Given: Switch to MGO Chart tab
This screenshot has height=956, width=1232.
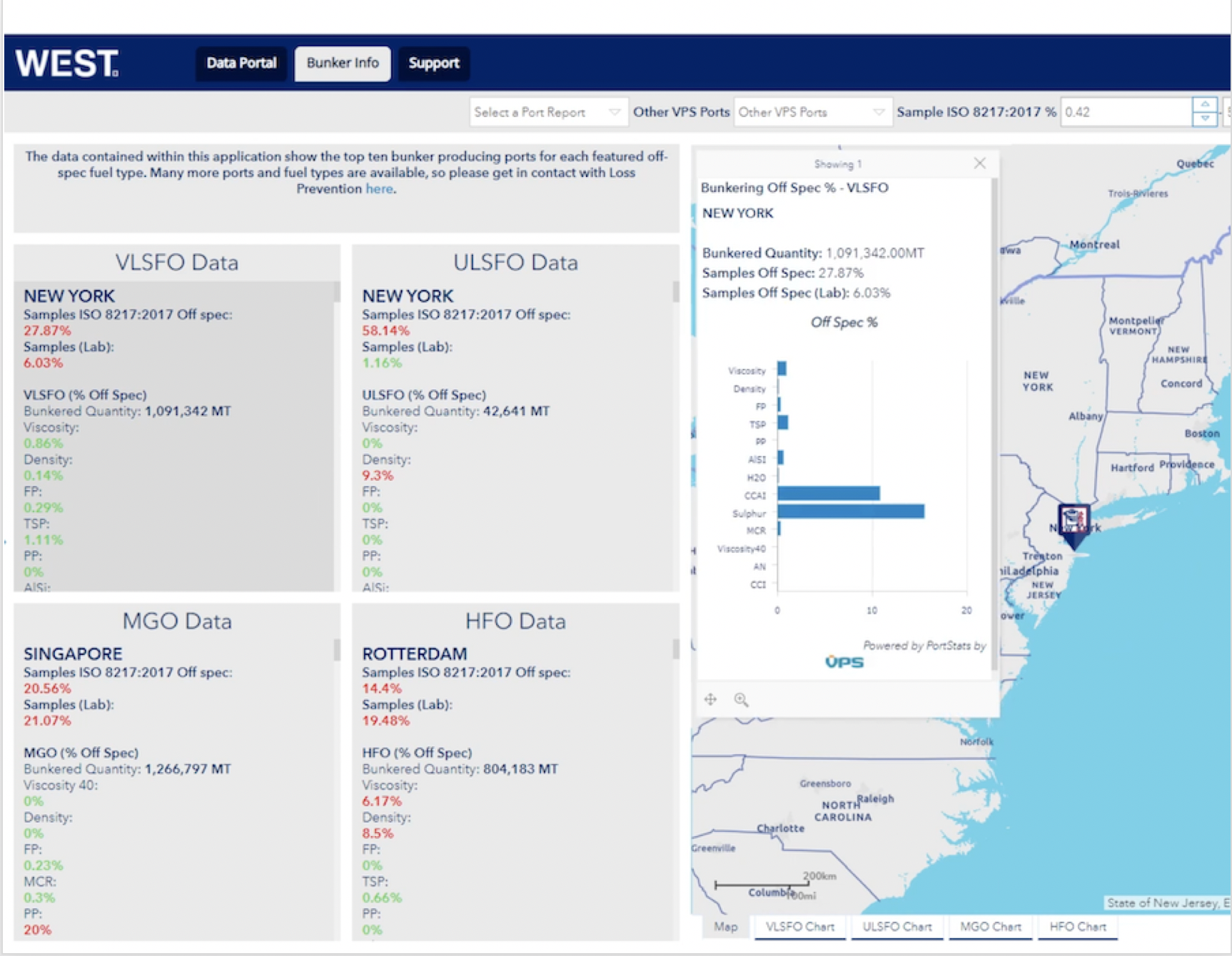Looking at the screenshot, I should [x=991, y=926].
